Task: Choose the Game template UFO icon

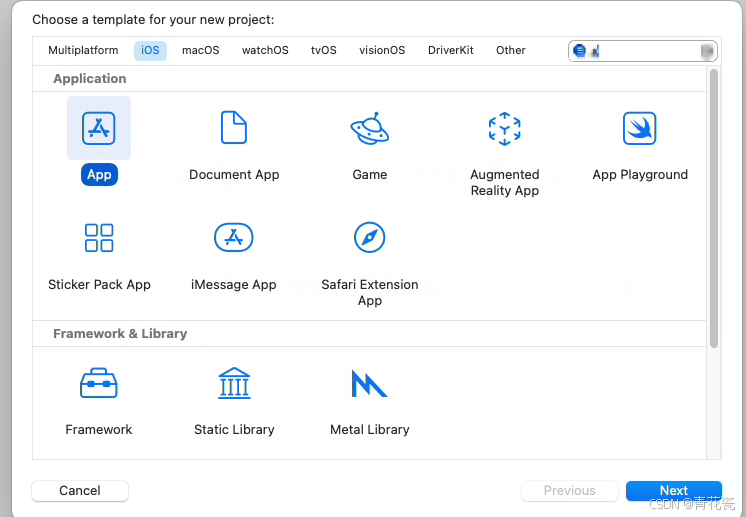Action: click(x=370, y=128)
